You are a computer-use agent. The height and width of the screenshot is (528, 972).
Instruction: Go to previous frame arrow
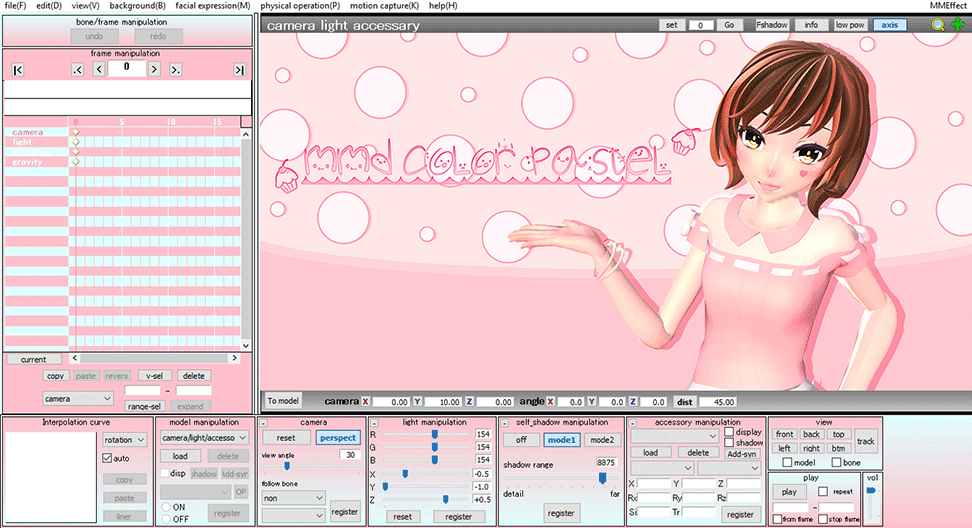click(x=99, y=69)
